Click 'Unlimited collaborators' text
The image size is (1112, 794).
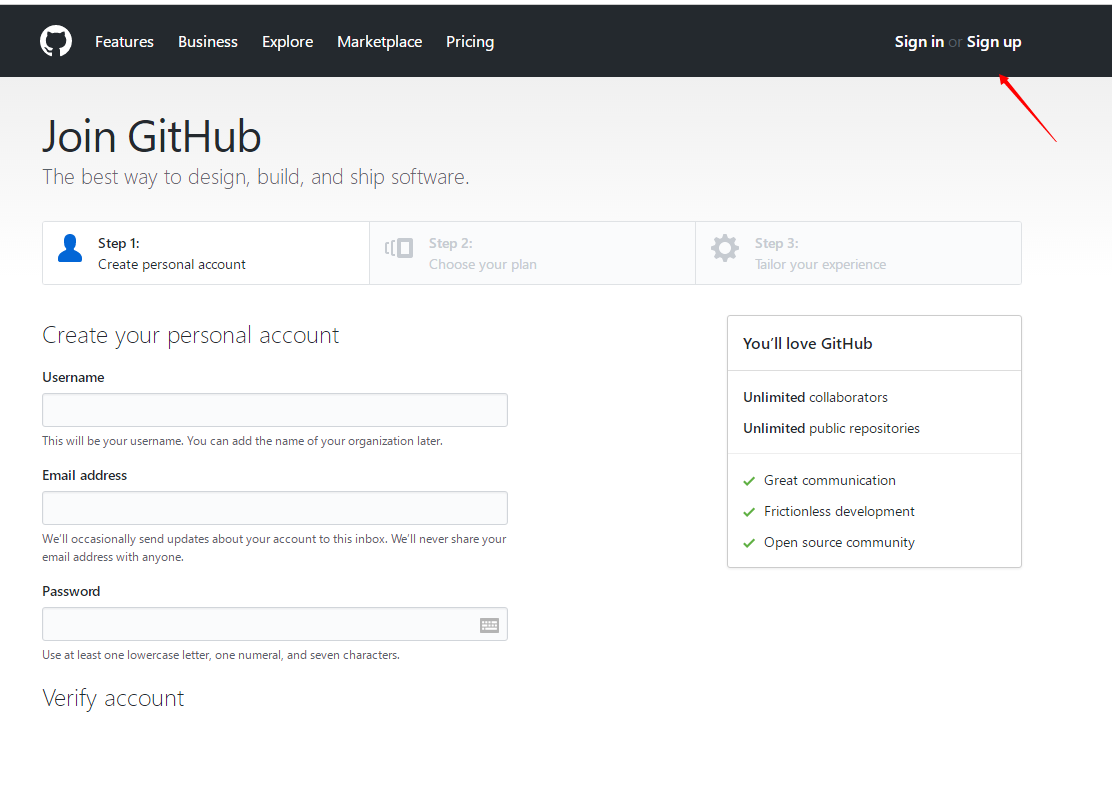tap(816, 398)
